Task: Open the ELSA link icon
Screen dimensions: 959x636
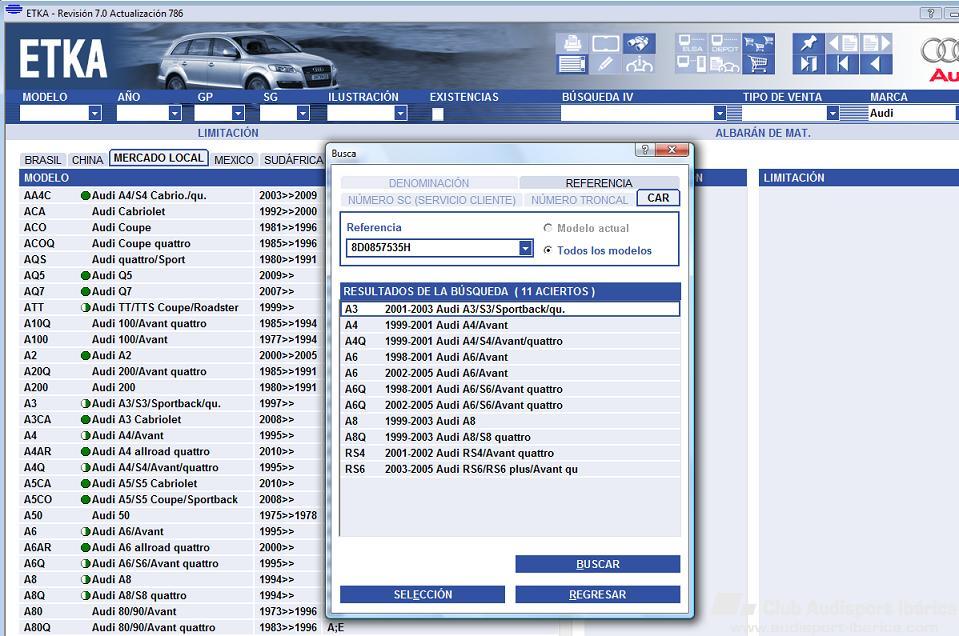Action: point(691,43)
